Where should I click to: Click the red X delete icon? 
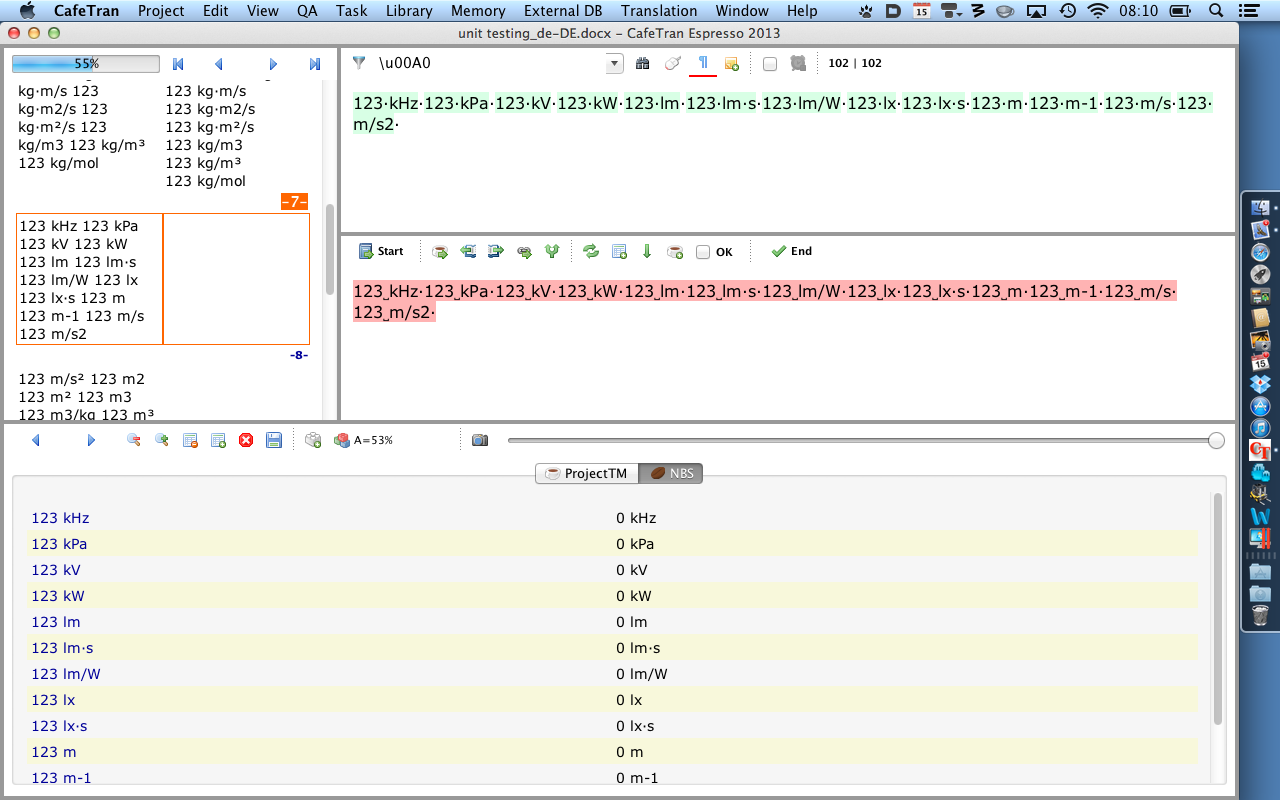tap(246, 440)
